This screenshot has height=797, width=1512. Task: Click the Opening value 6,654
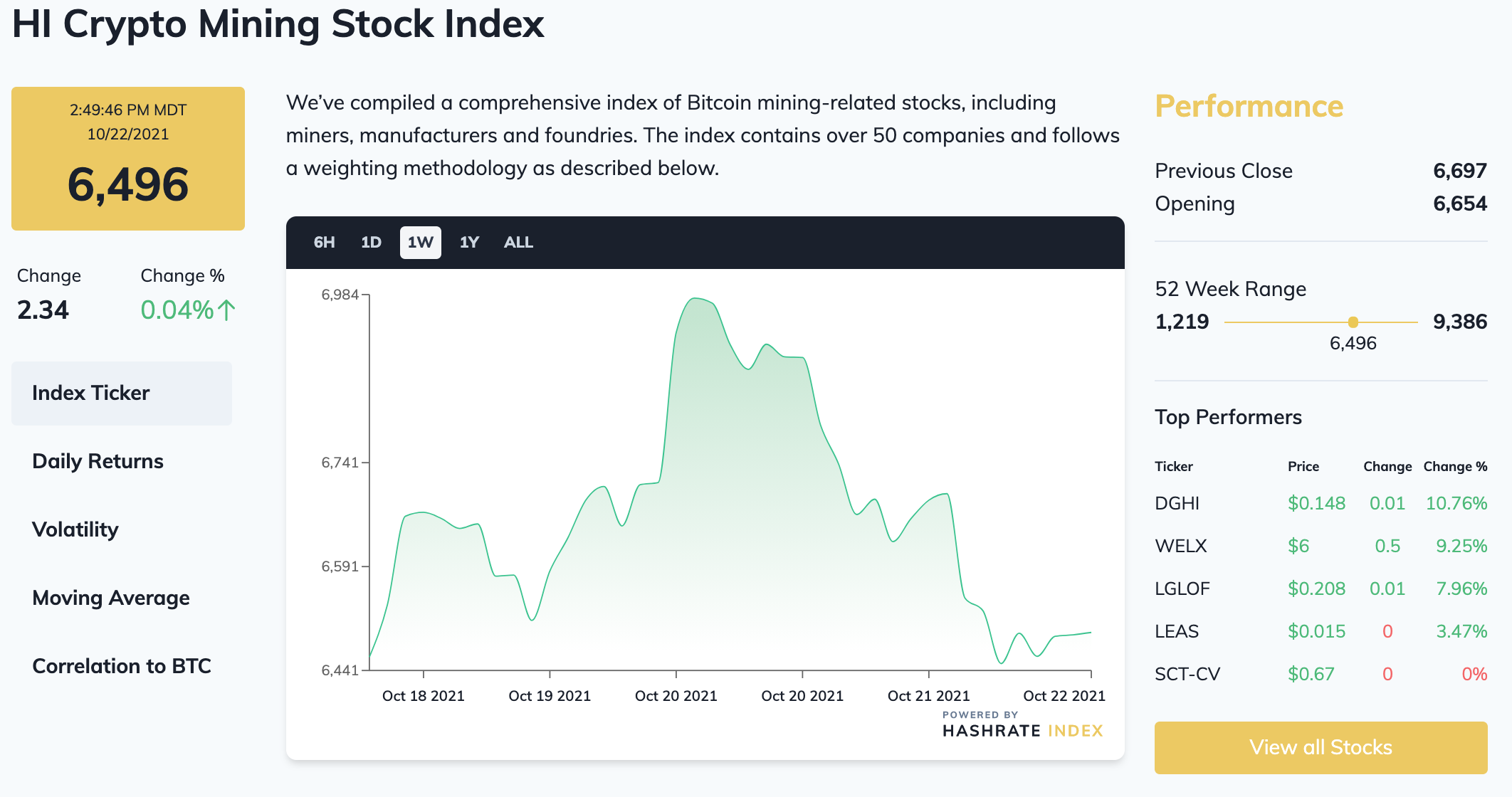click(x=1460, y=204)
